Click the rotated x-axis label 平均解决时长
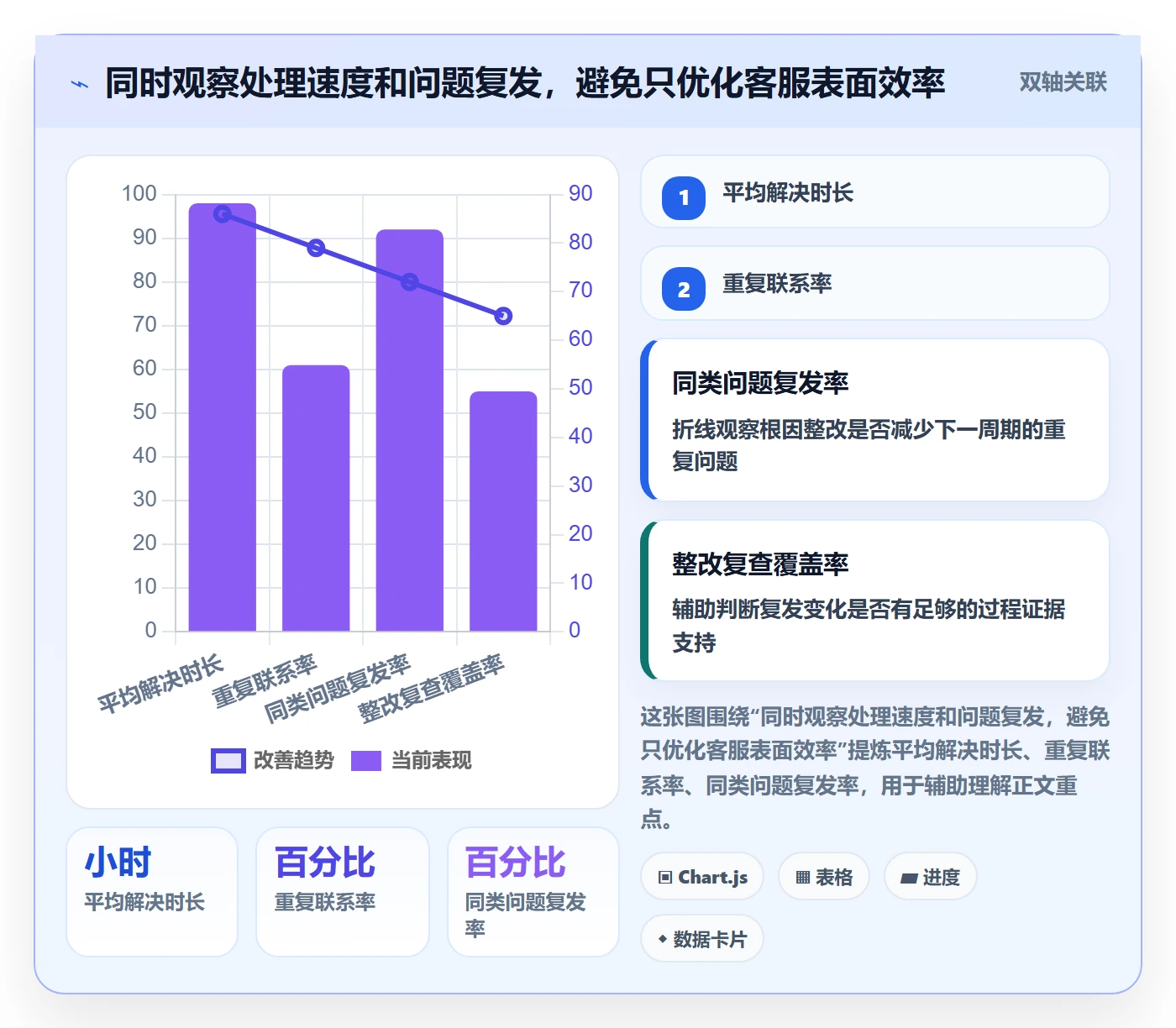Image resolution: width=1176 pixels, height=1028 pixels. [x=160, y=684]
